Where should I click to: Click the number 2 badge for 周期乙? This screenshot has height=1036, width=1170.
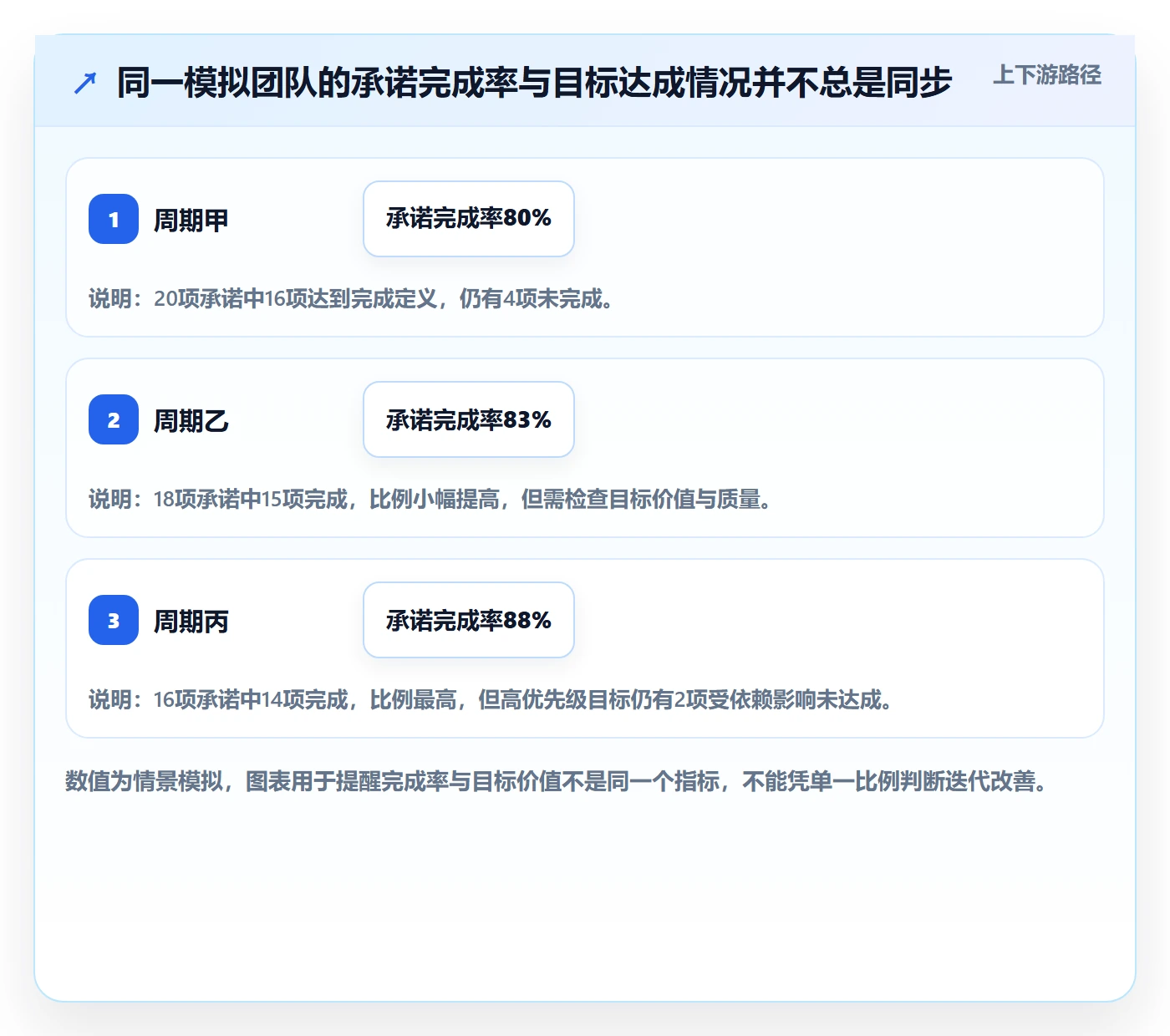coord(114,419)
